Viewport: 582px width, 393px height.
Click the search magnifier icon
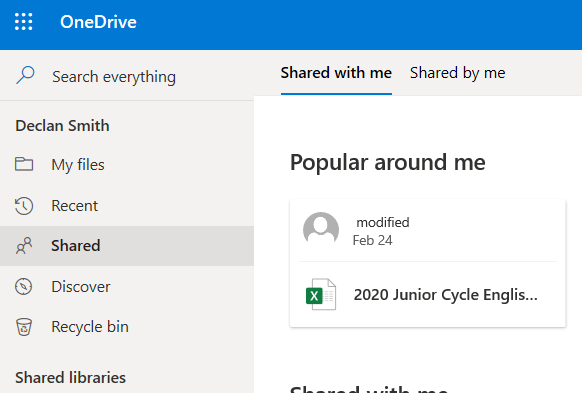point(25,75)
